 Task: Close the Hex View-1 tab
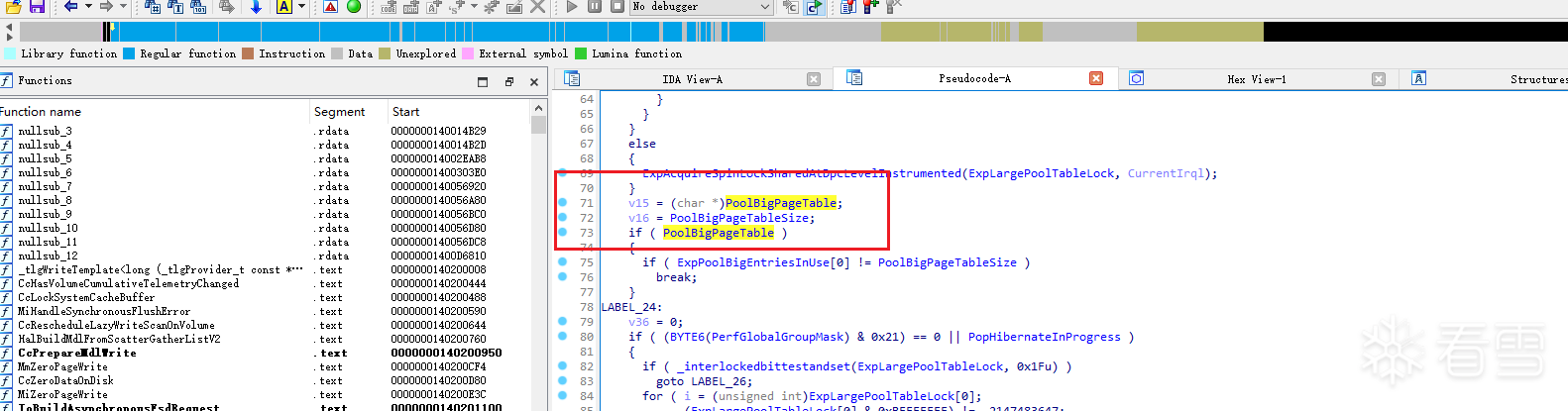point(1379,79)
